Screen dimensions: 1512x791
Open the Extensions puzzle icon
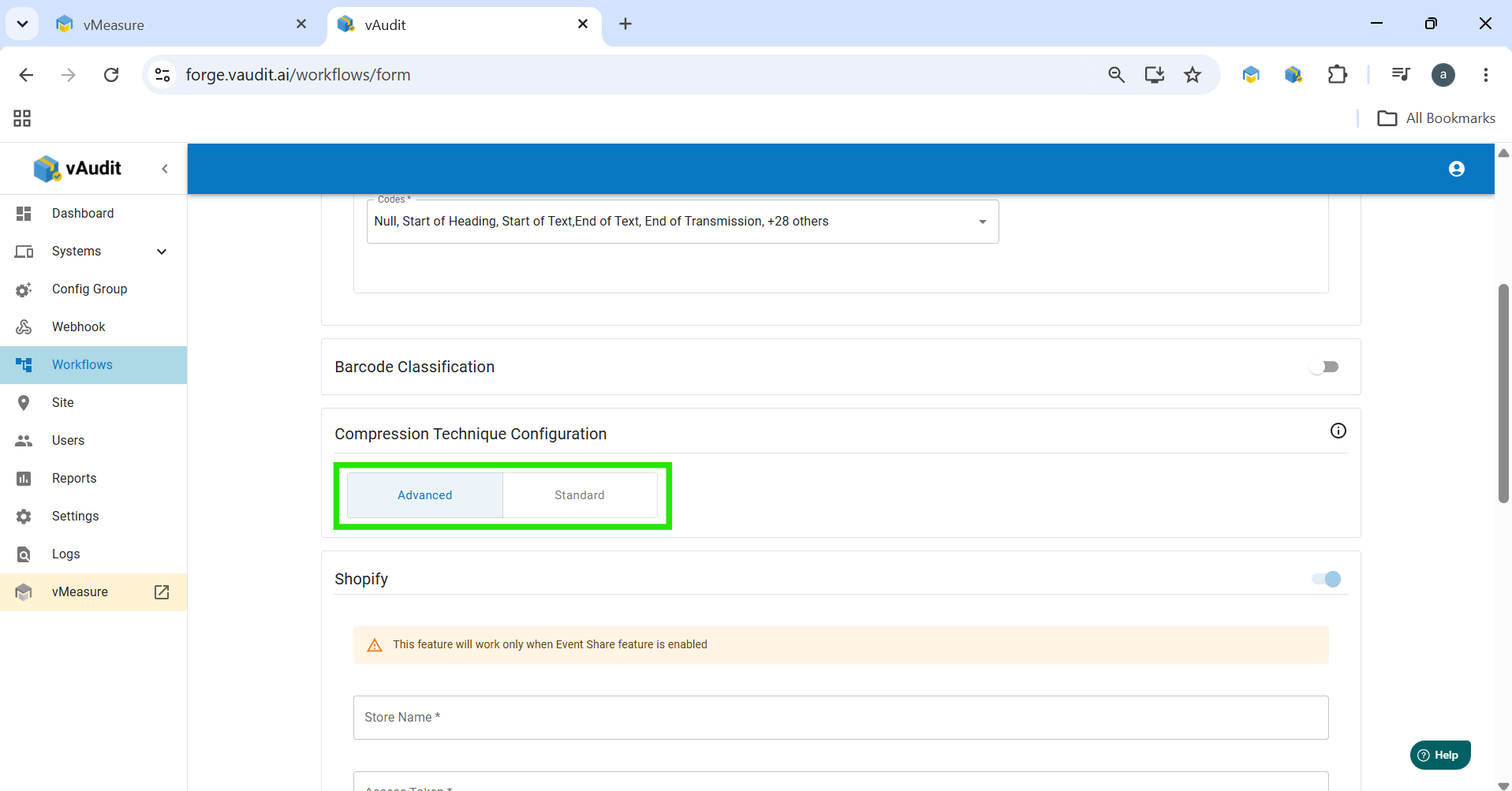(x=1338, y=75)
